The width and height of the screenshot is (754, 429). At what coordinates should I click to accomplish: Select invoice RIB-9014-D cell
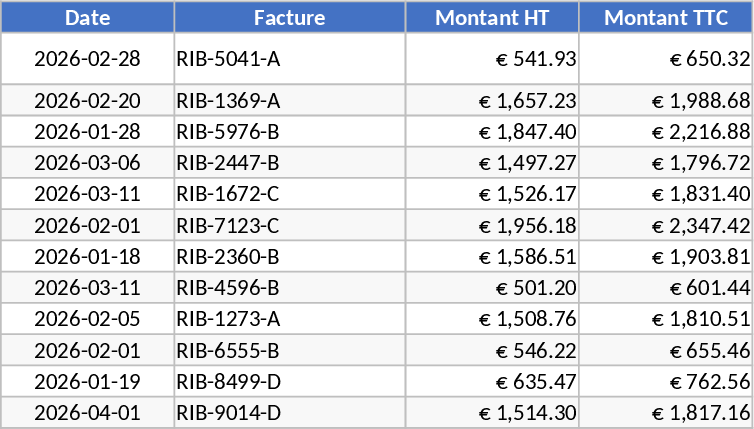[290, 412]
